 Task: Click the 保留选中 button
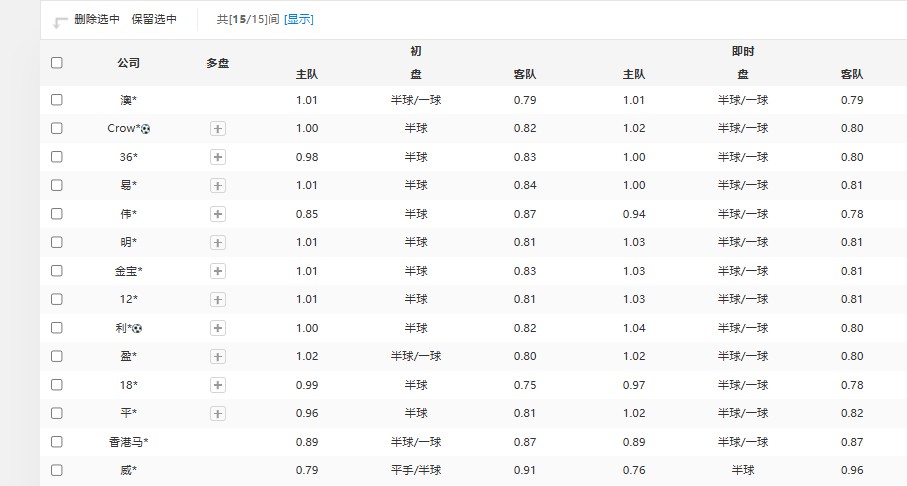pyautogui.click(x=154, y=19)
